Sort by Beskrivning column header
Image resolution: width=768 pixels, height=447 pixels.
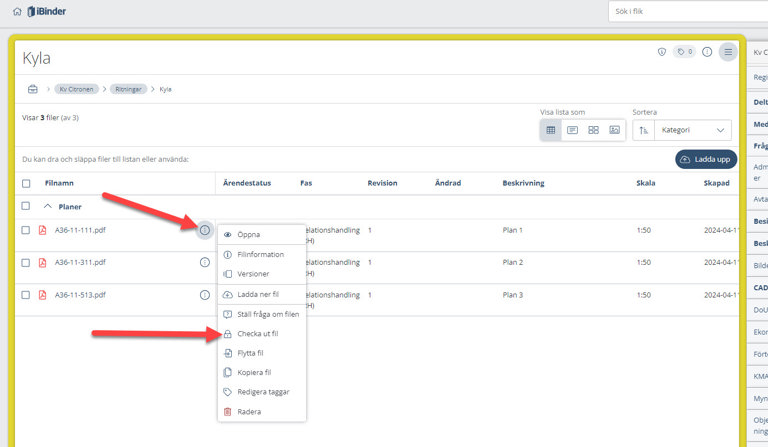point(523,183)
